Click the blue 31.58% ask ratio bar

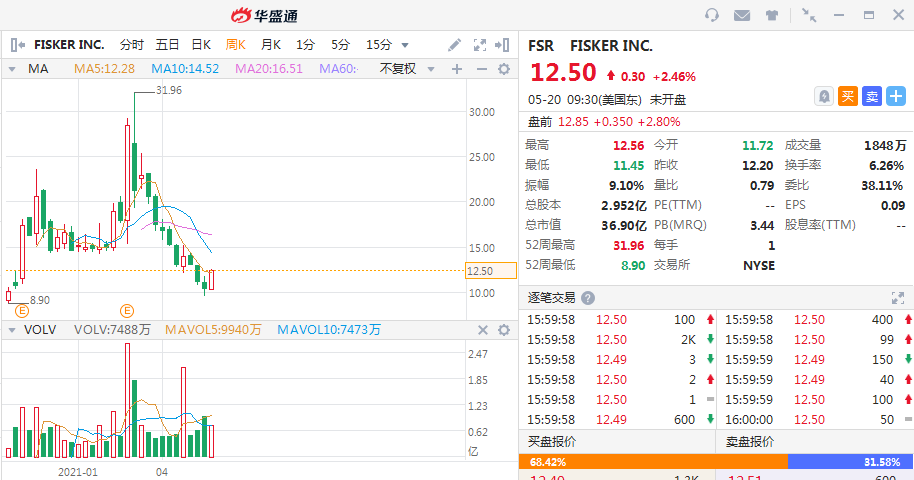pos(850,462)
